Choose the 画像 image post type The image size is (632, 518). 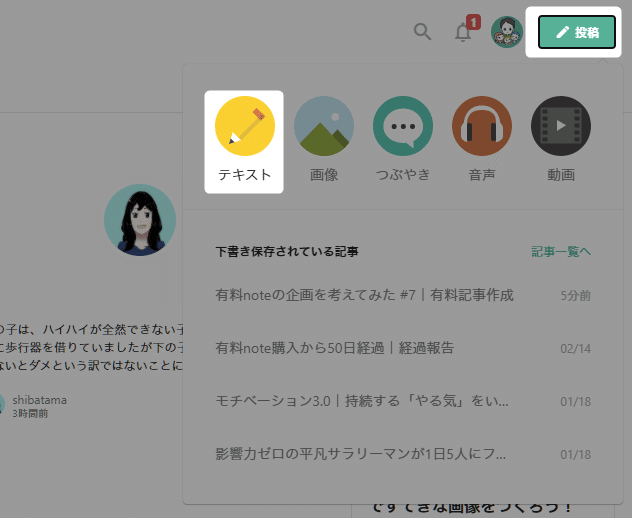tap(324, 139)
